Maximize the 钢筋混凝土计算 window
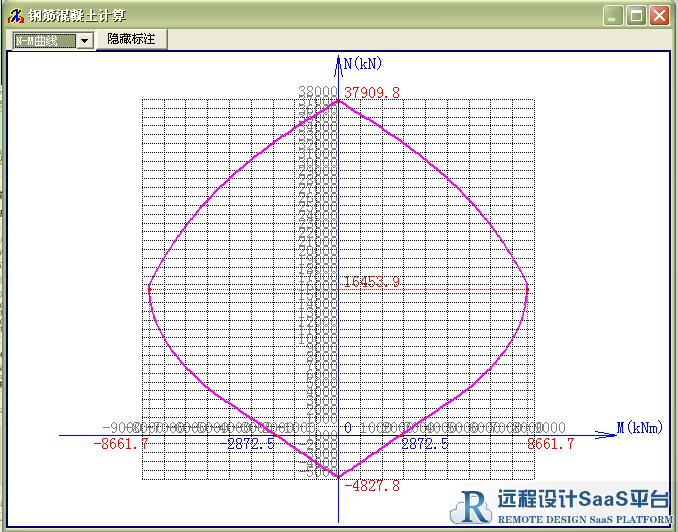 coord(637,15)
